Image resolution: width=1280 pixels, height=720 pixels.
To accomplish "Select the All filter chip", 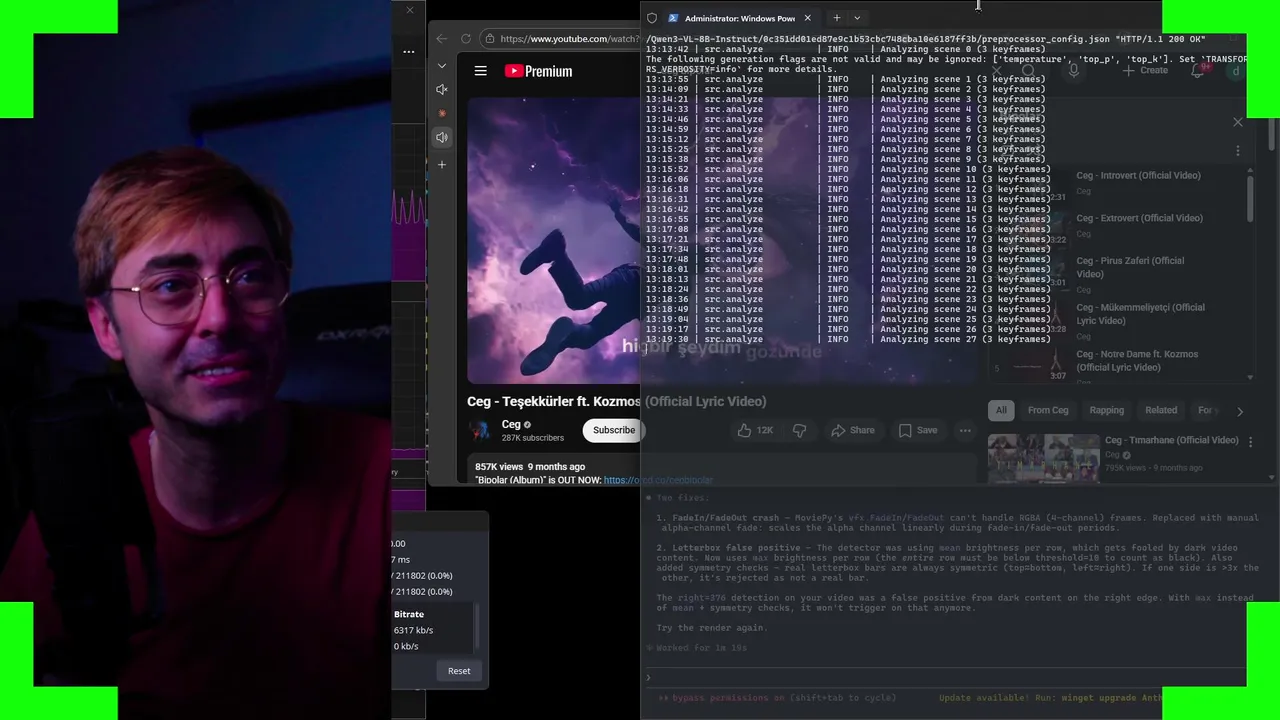I will pyautogui.click(x=1001, y=410).
